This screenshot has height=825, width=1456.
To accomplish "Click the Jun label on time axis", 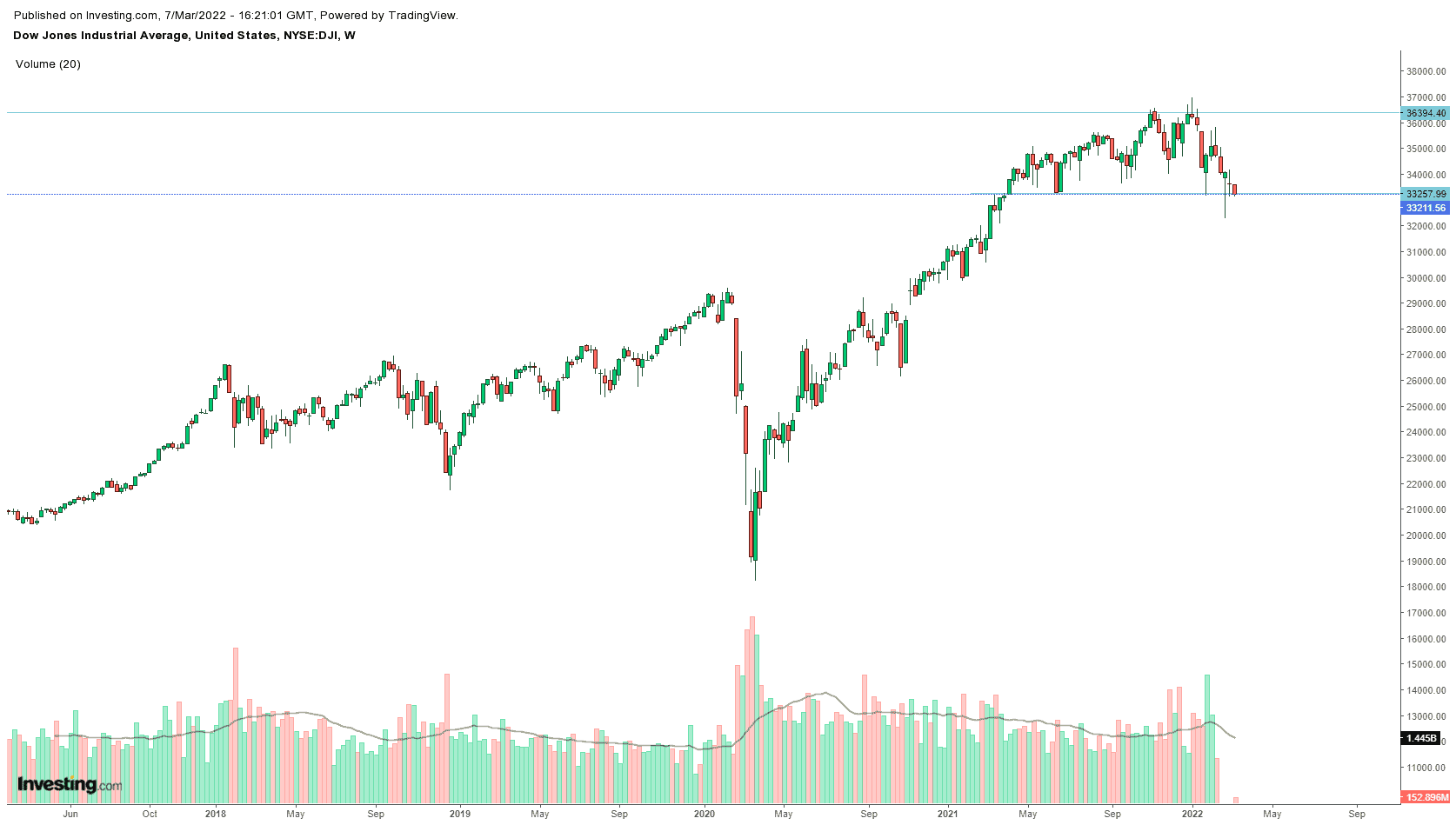I will [x=70, y=815].
